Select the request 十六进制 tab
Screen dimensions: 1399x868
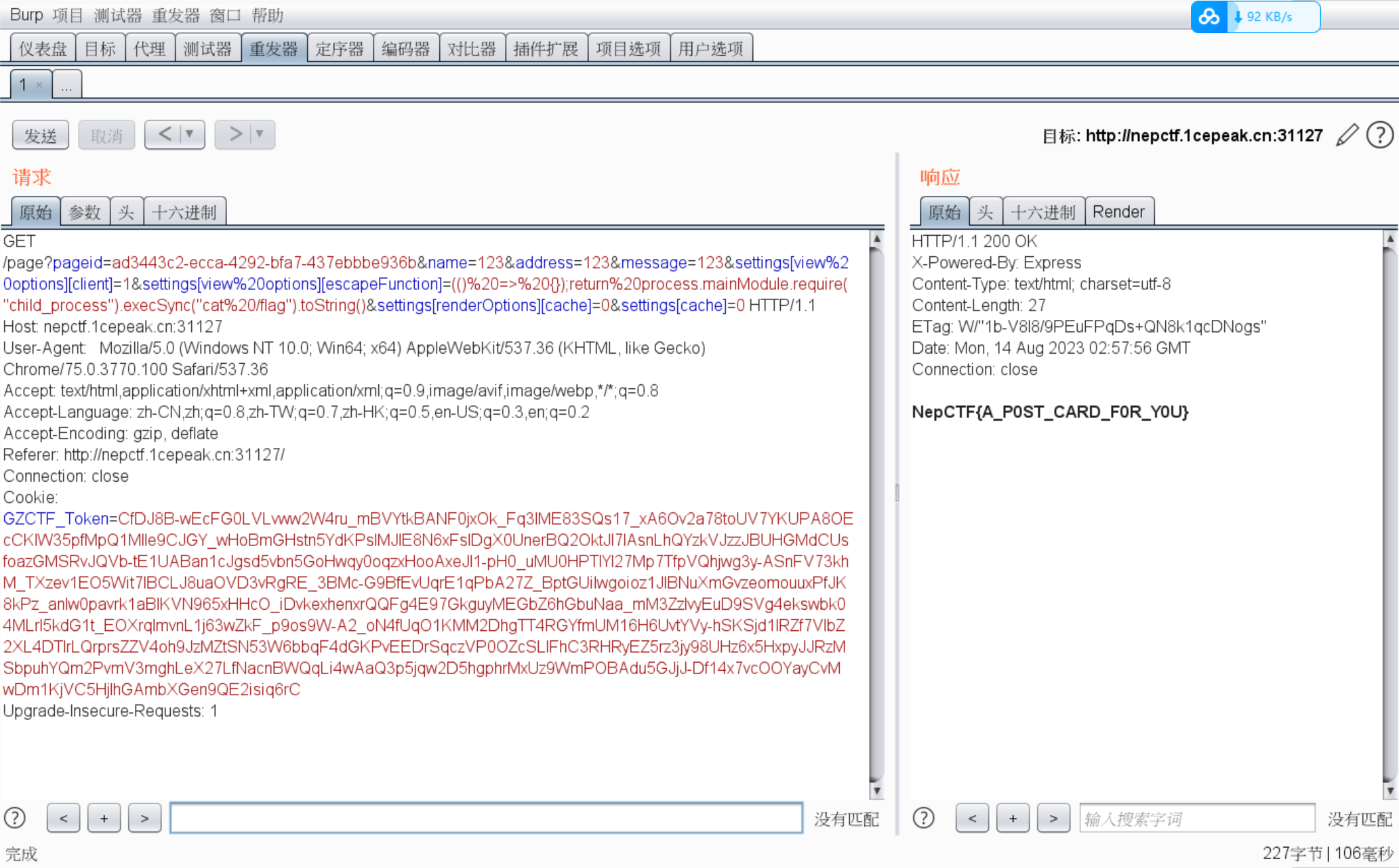coord(184,212)
